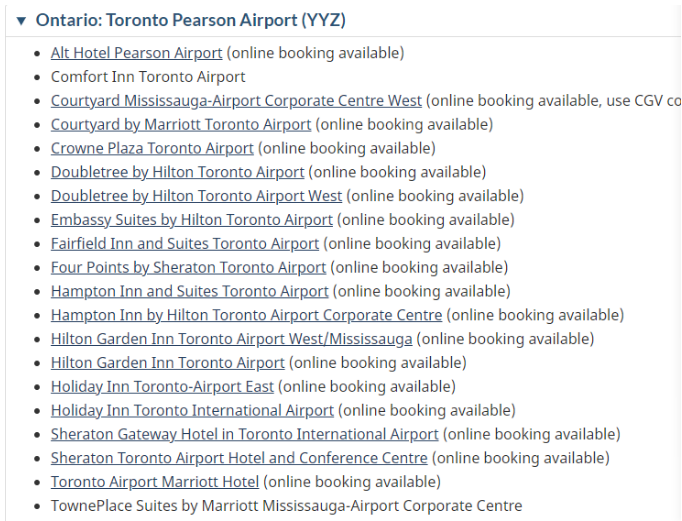
Task: Open Doubletree by Hilton Toronto Airport West
Action: (x=196, y=196)
